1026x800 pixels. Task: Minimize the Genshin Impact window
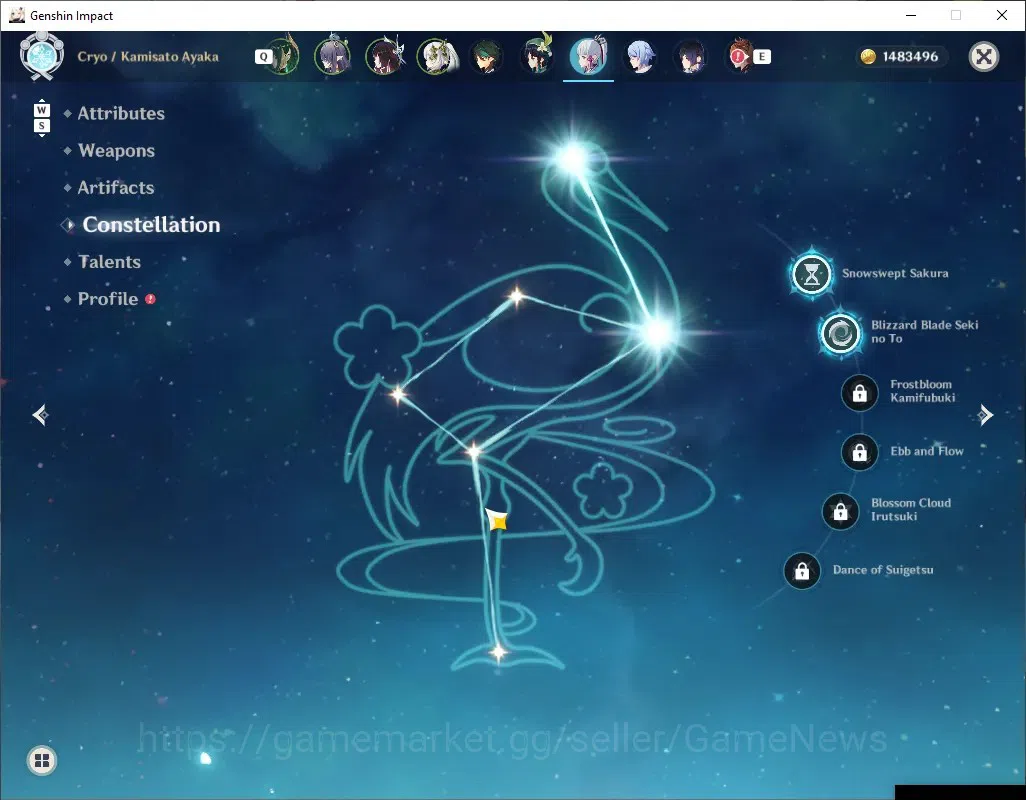click(911, 15)
